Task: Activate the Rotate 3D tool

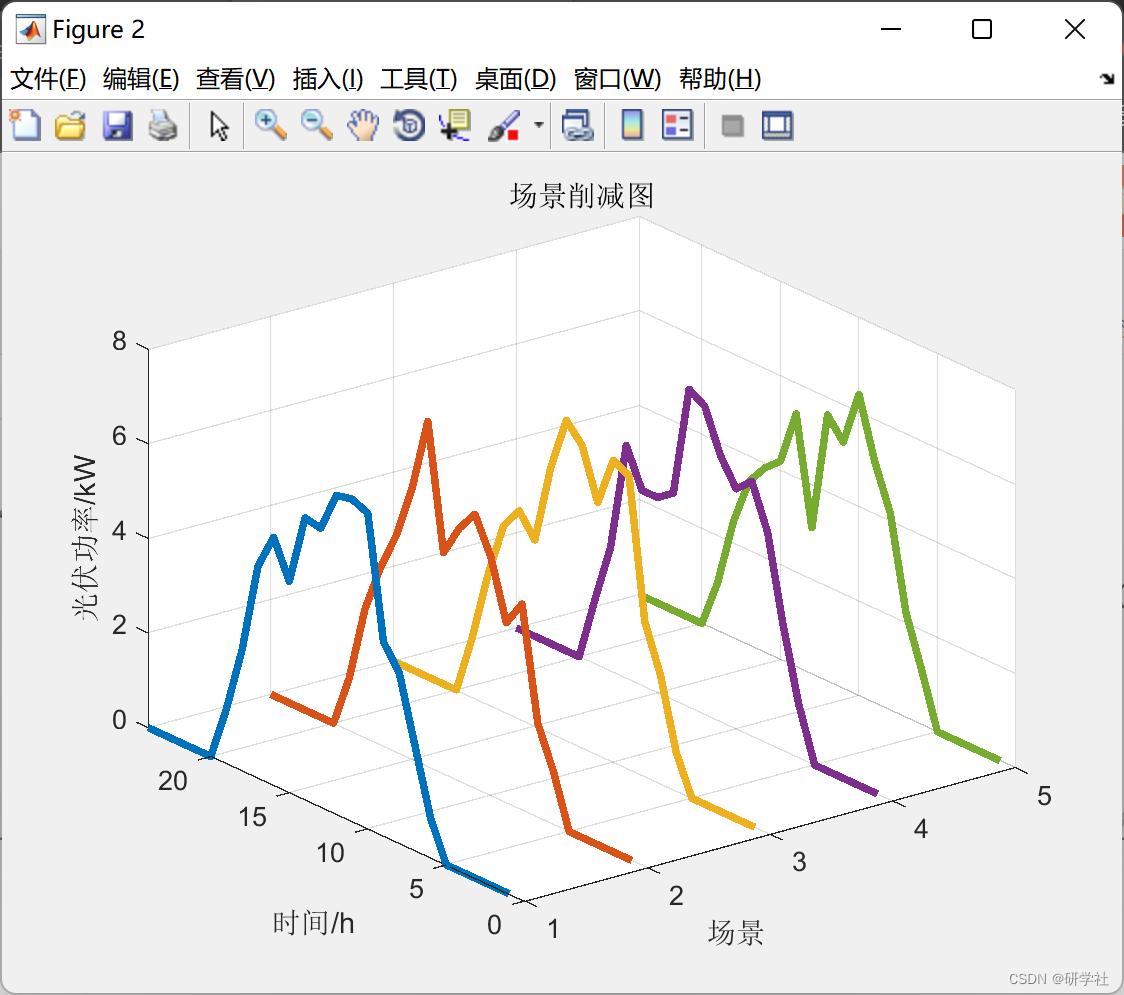Action: point(409,125)
